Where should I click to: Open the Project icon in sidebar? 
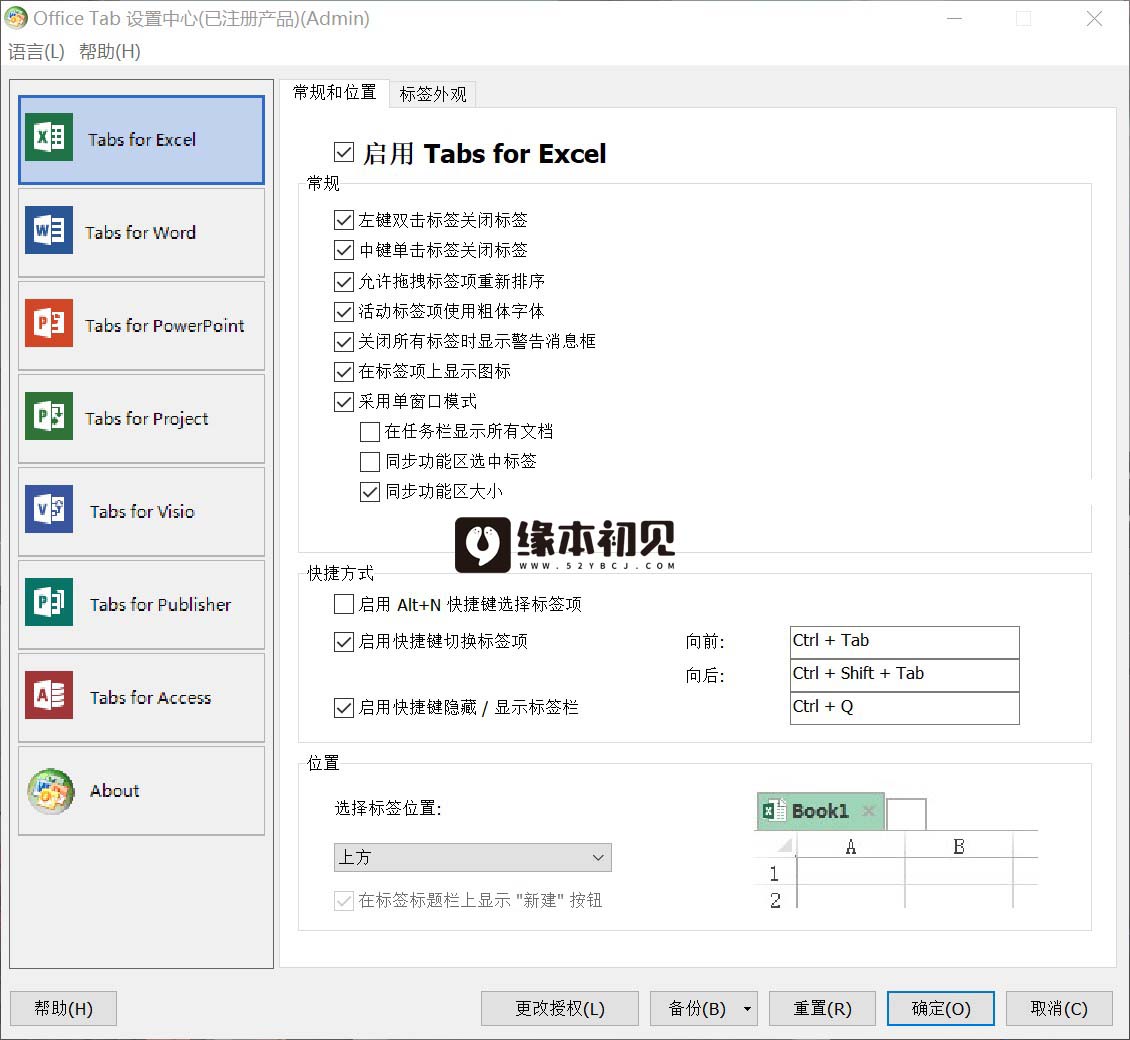[x=49, y=416]
